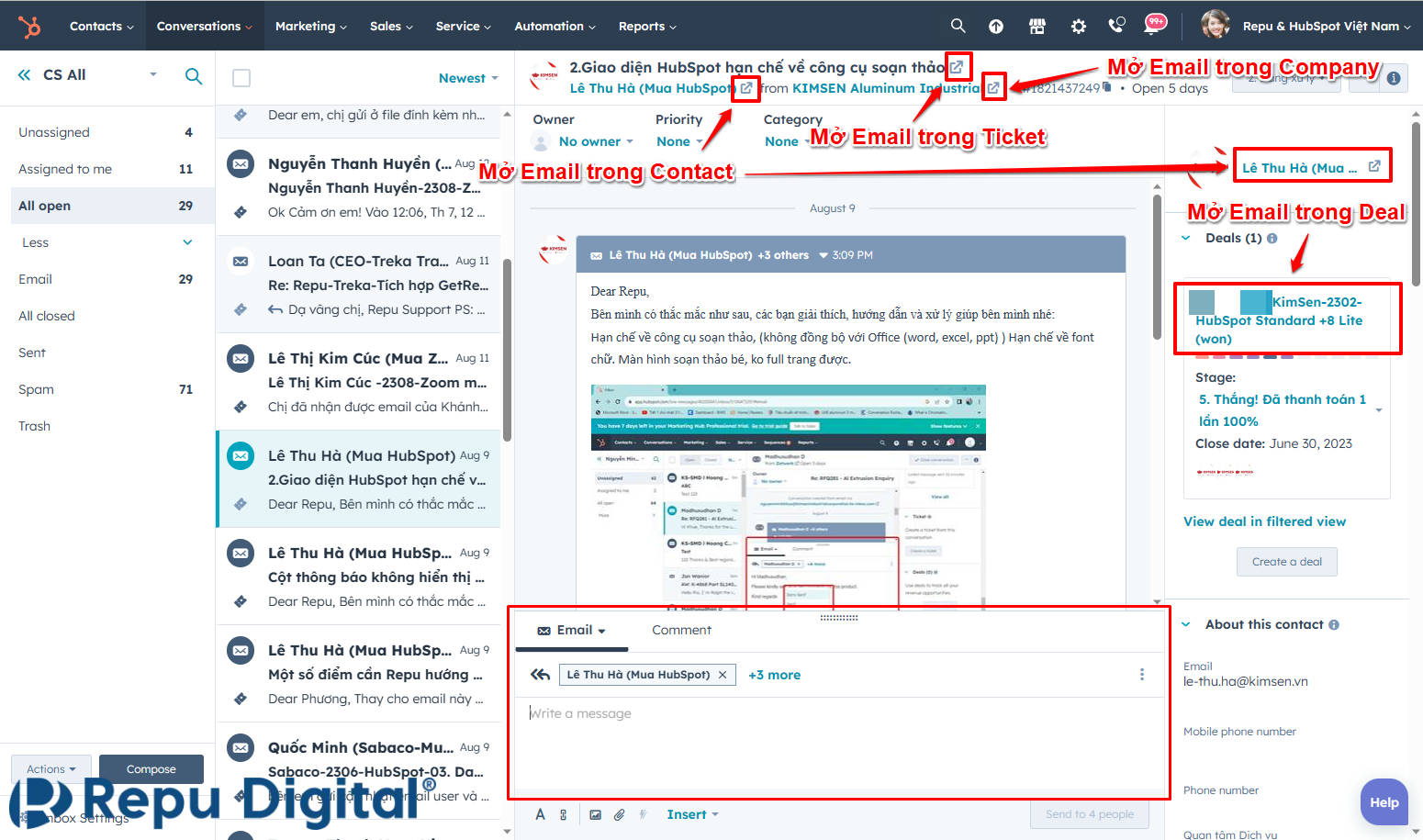This screenshot has width=1423, height=840.
Task: Open global search in top navigation bar
Action: (958, 26)
